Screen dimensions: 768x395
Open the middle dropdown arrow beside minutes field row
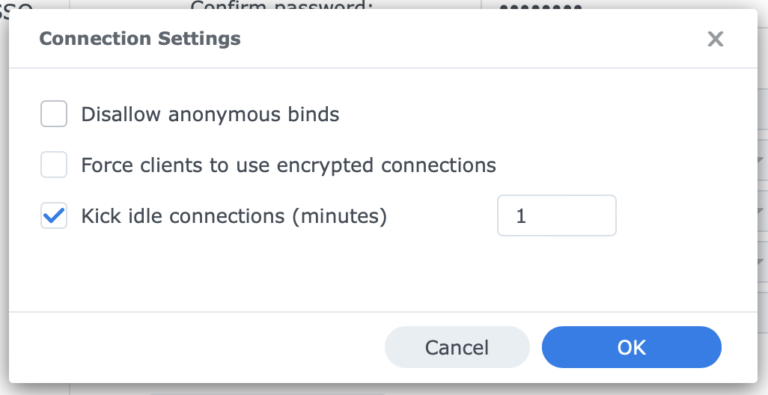(761, 211)
